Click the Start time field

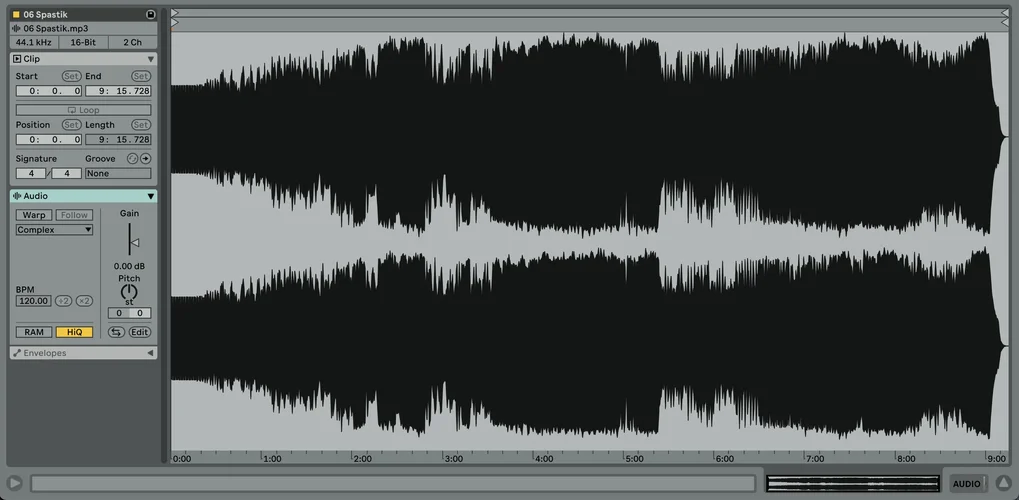coord(49,91)
